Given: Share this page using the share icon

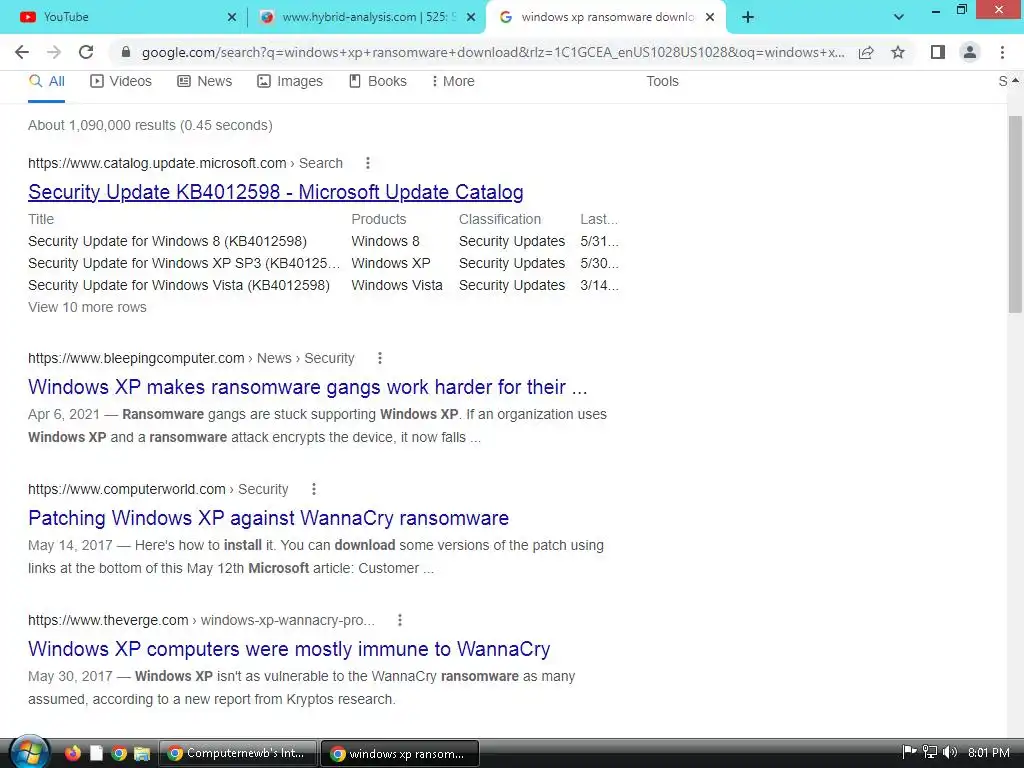Looking at the screenshot, I should pos(866,52).
